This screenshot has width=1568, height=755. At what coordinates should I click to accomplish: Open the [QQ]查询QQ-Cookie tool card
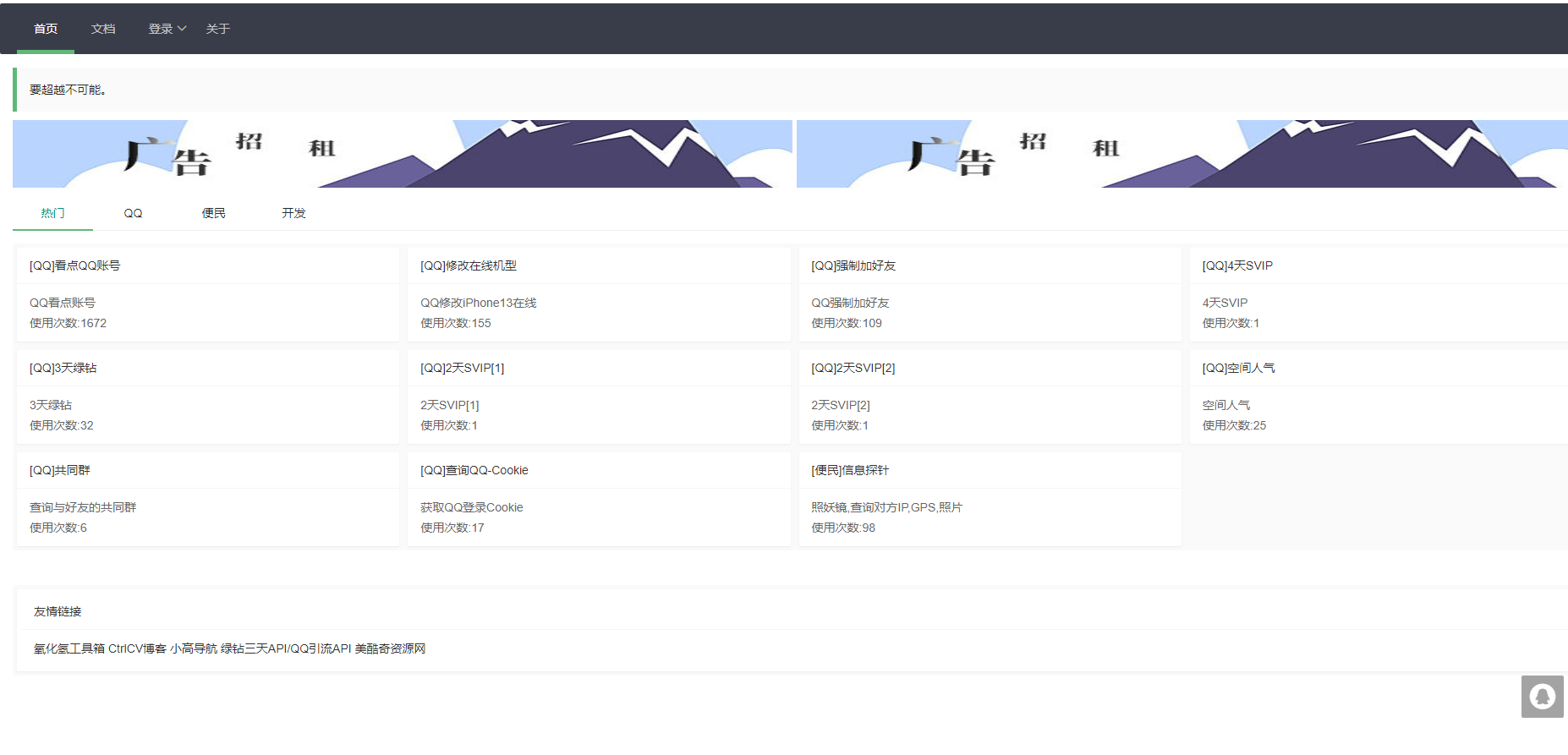coord(598,498)
